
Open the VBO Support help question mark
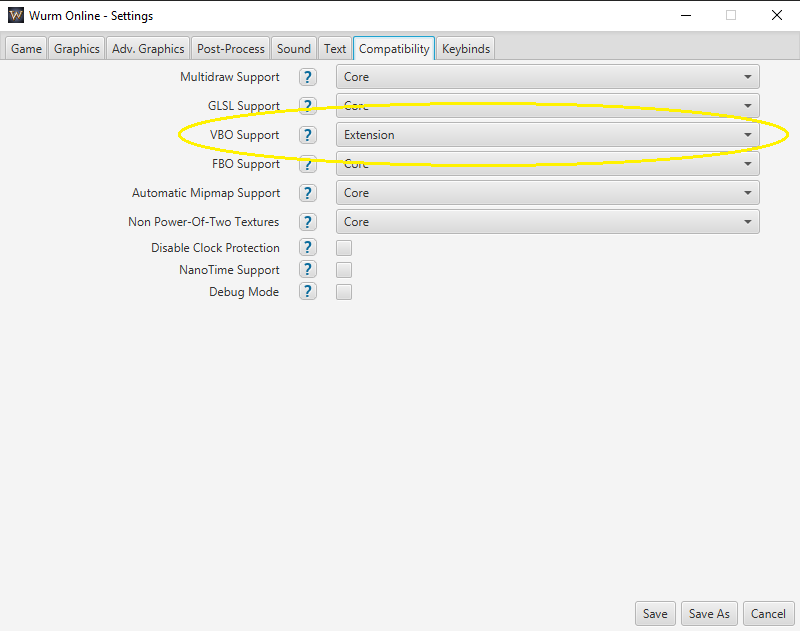tap(308, 135)
